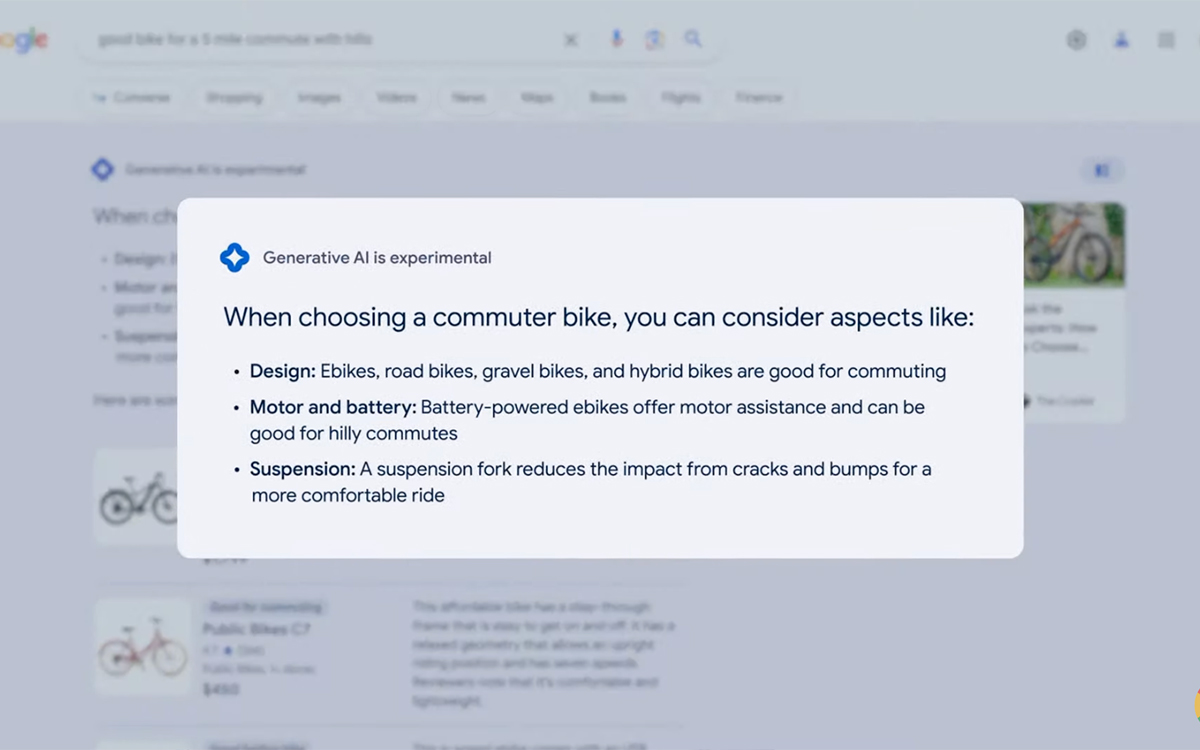Switch to the Images tab
Image resolution: width=1200 pixels, height=750 pixels.
(319, 98)
